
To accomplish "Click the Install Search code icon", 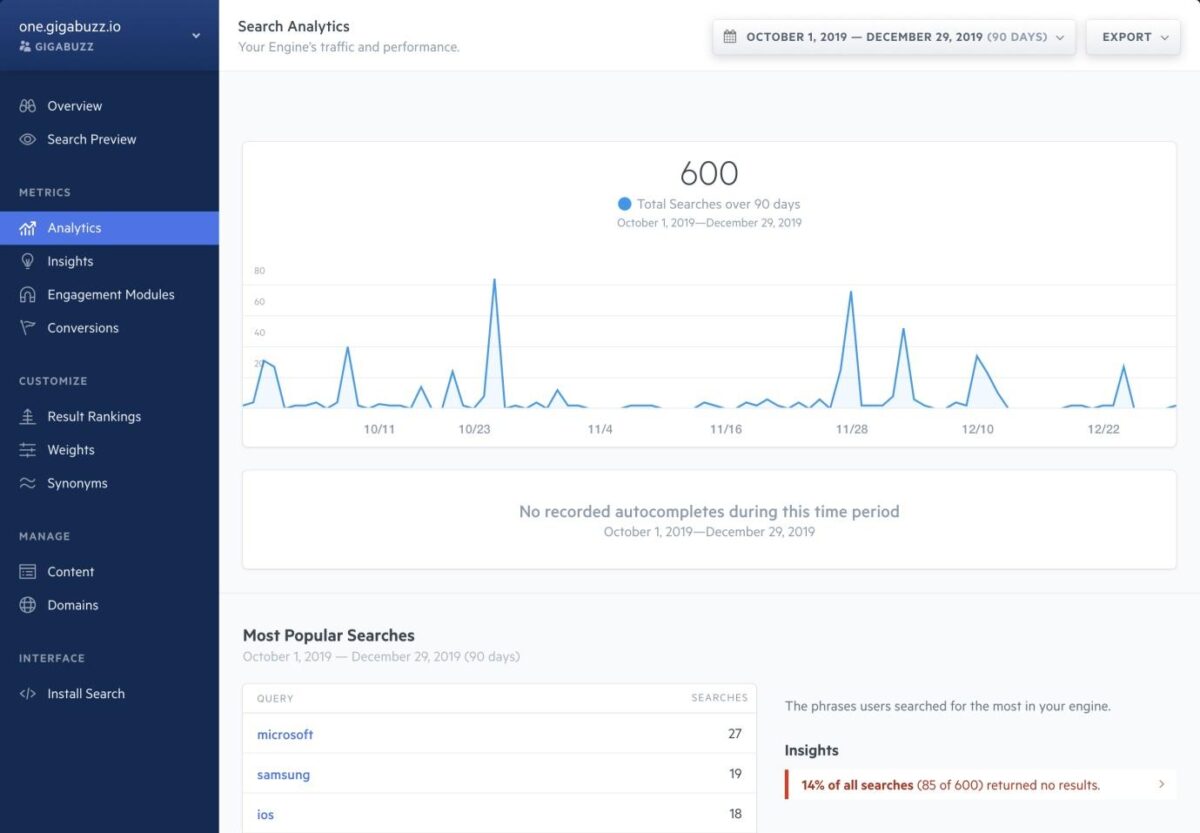I will click(26, 693).
